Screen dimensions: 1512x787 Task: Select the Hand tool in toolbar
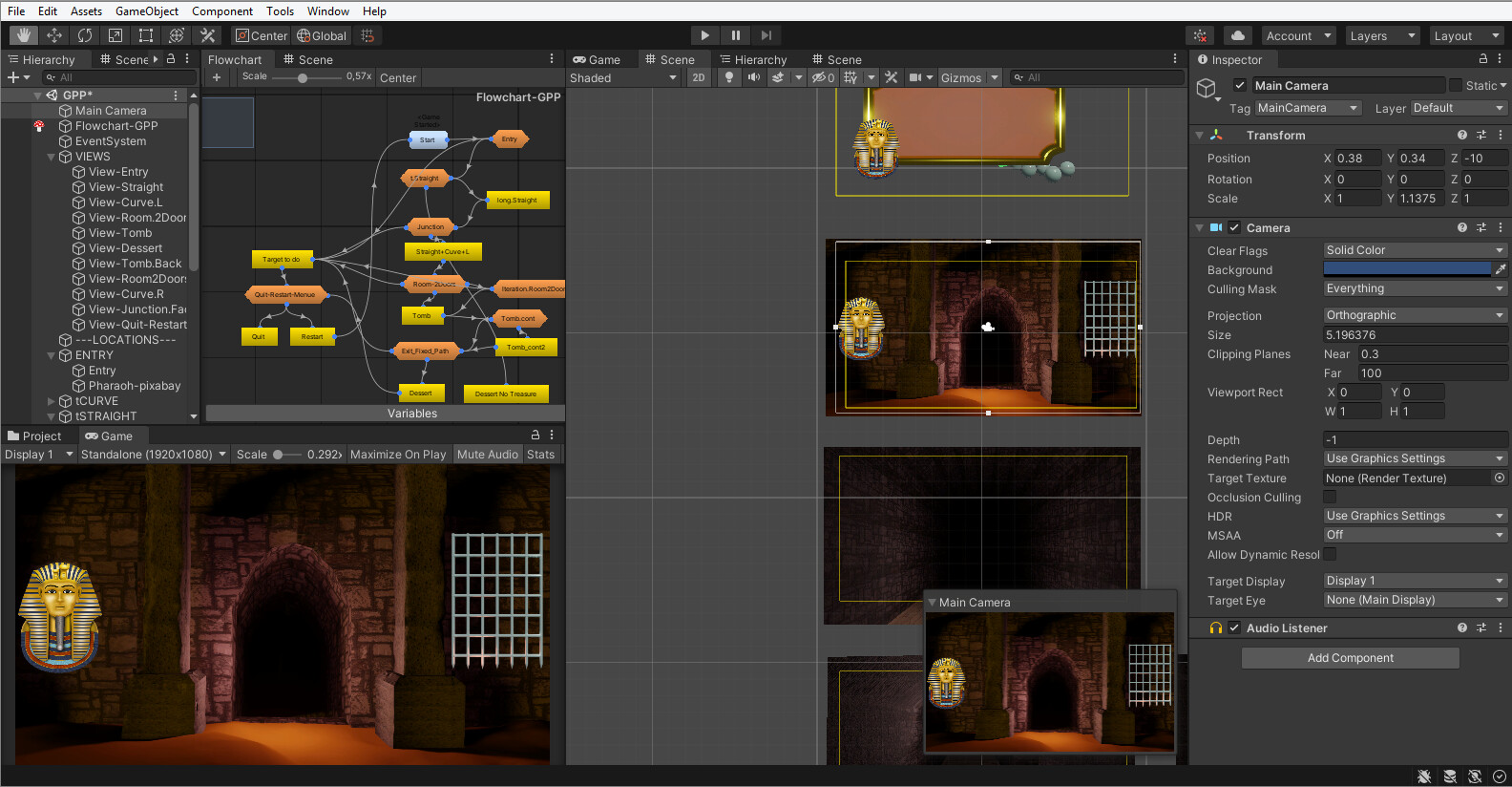[24, 35]
